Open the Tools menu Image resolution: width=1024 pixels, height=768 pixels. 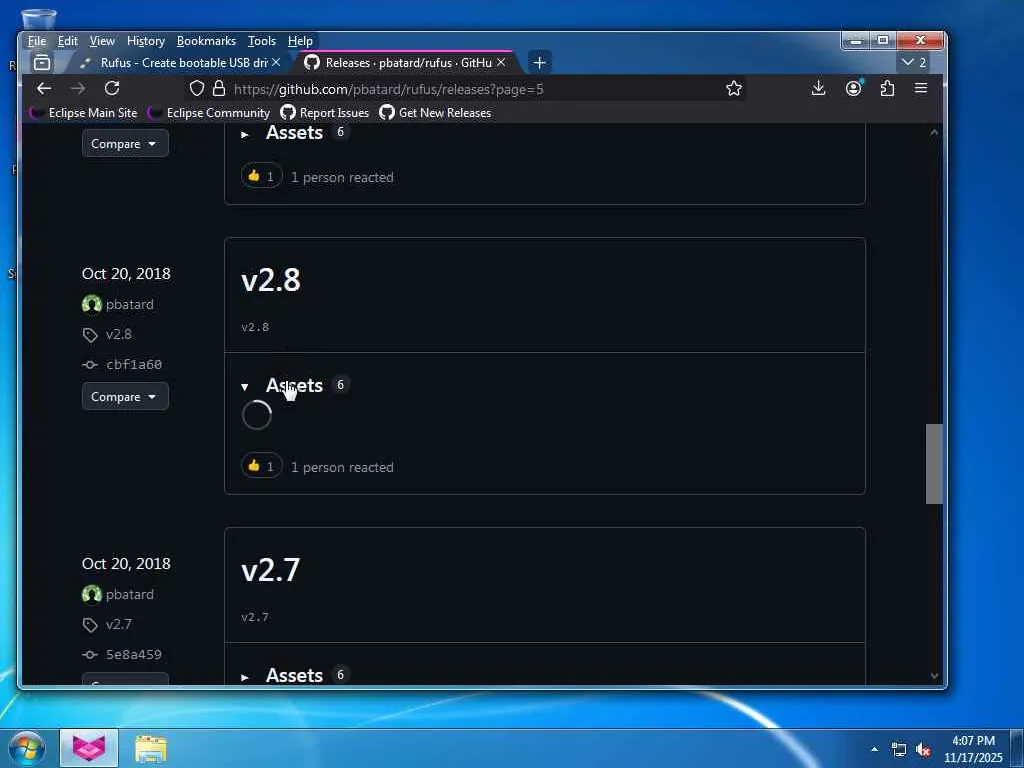tap(262, 41)
